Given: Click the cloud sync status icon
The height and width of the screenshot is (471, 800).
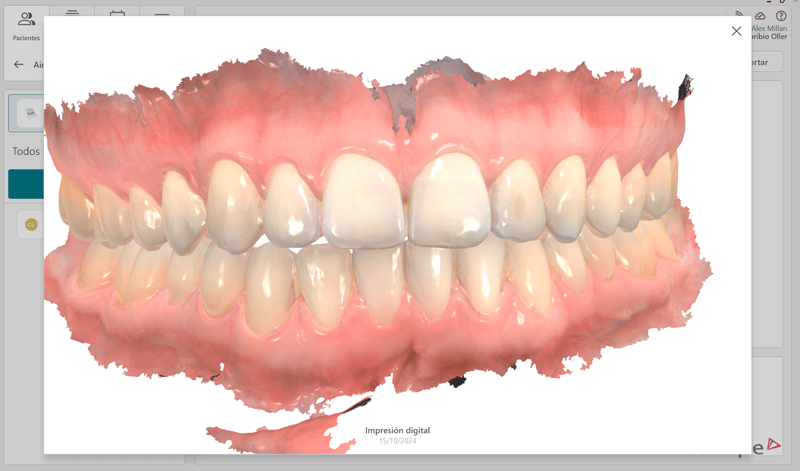Looking at the screenshot, I should tap(761, 16).
